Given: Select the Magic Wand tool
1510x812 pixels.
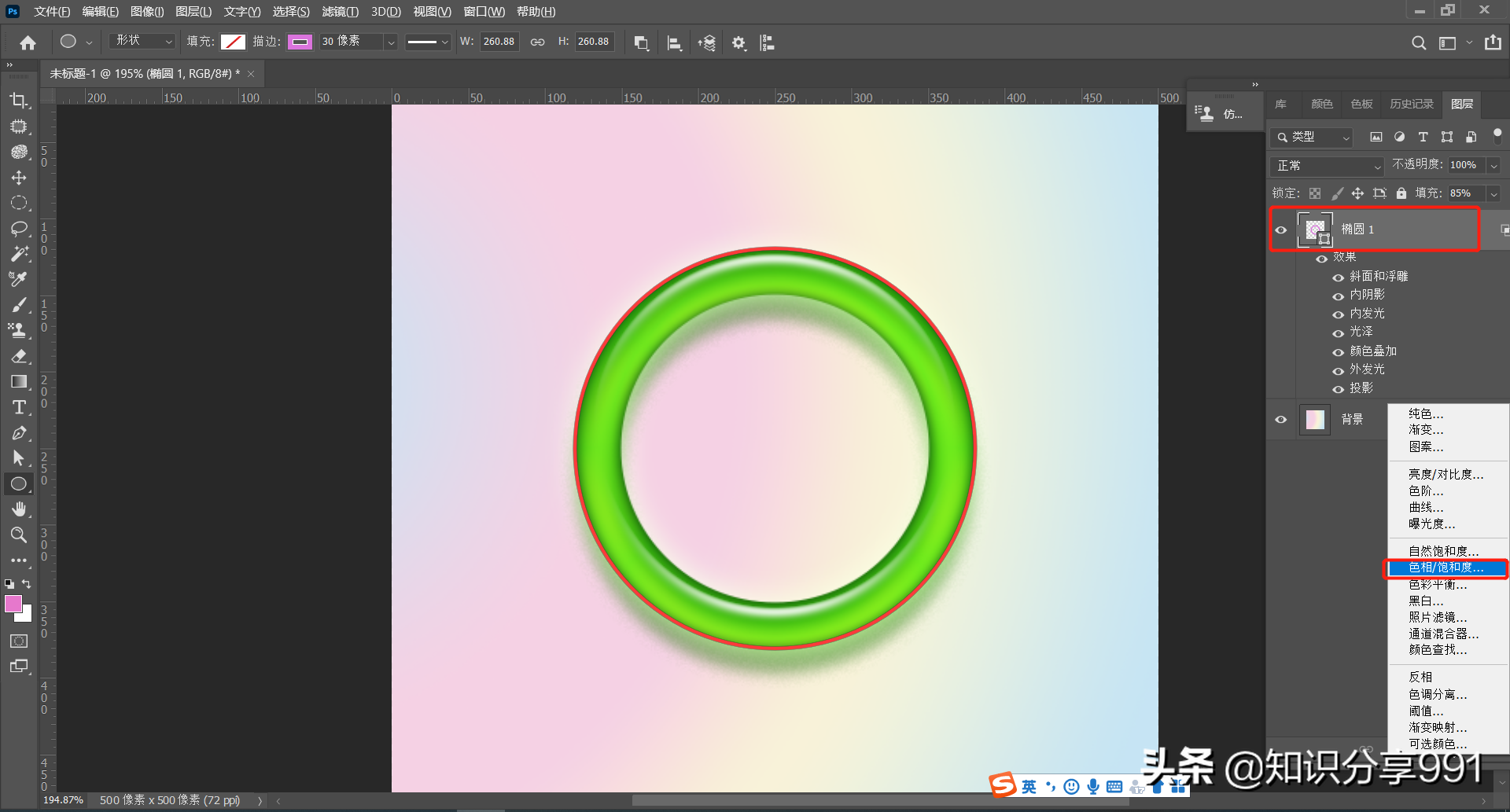Looking at the screenshot, I should click(x=19, y=254).
